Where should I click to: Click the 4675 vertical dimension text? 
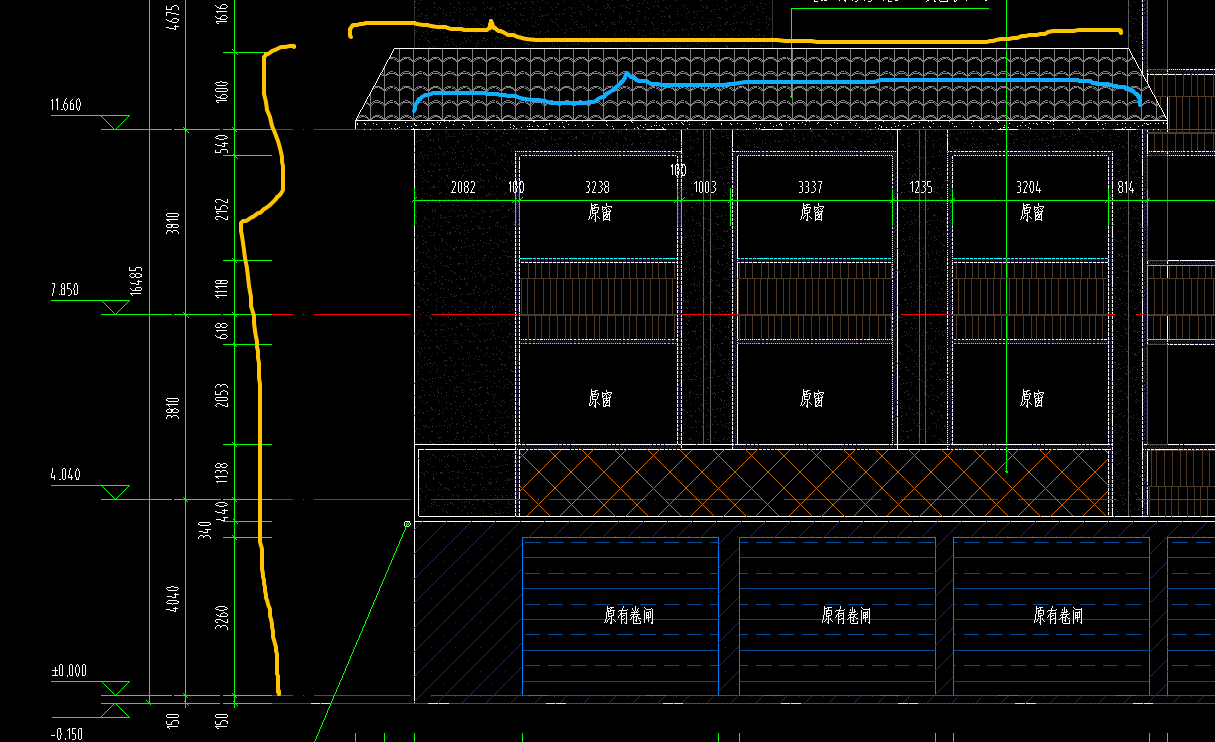coord(173,18)
